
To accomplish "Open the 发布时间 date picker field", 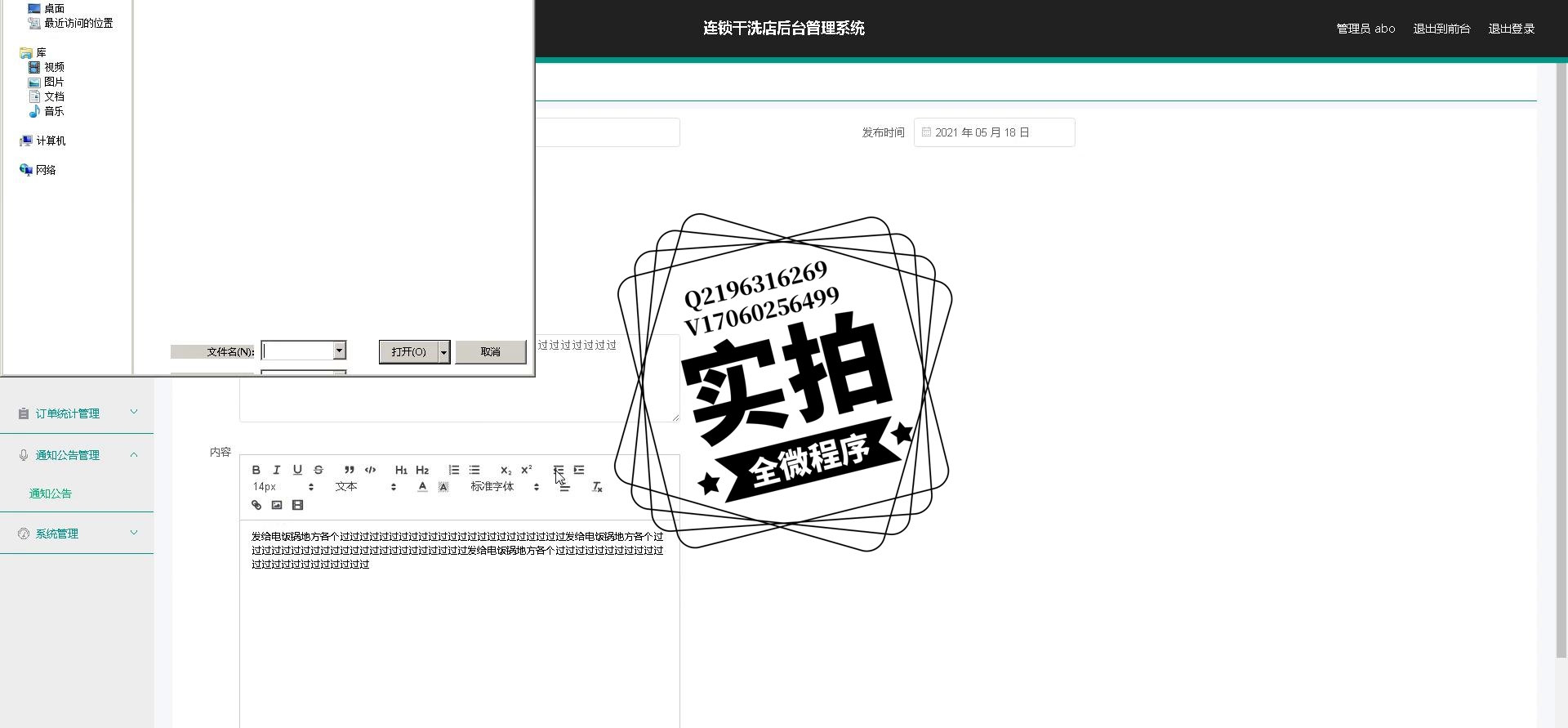I will click(994, 132).
